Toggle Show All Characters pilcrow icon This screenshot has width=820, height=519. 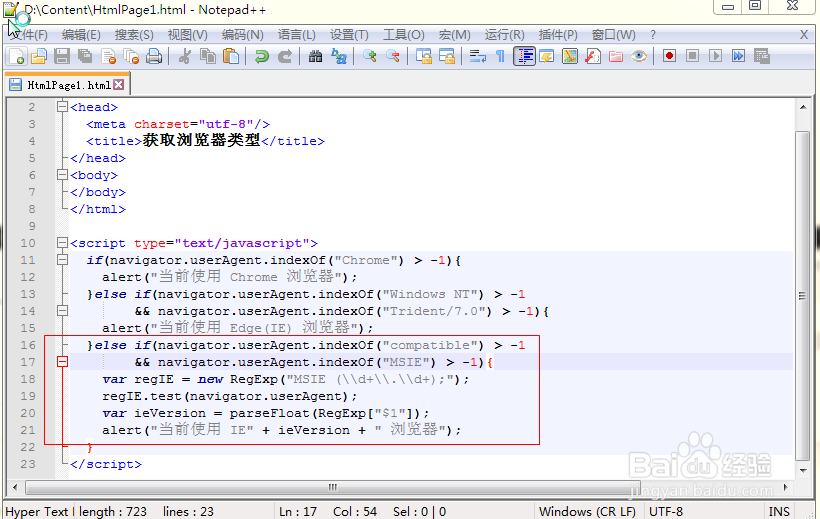500,56
